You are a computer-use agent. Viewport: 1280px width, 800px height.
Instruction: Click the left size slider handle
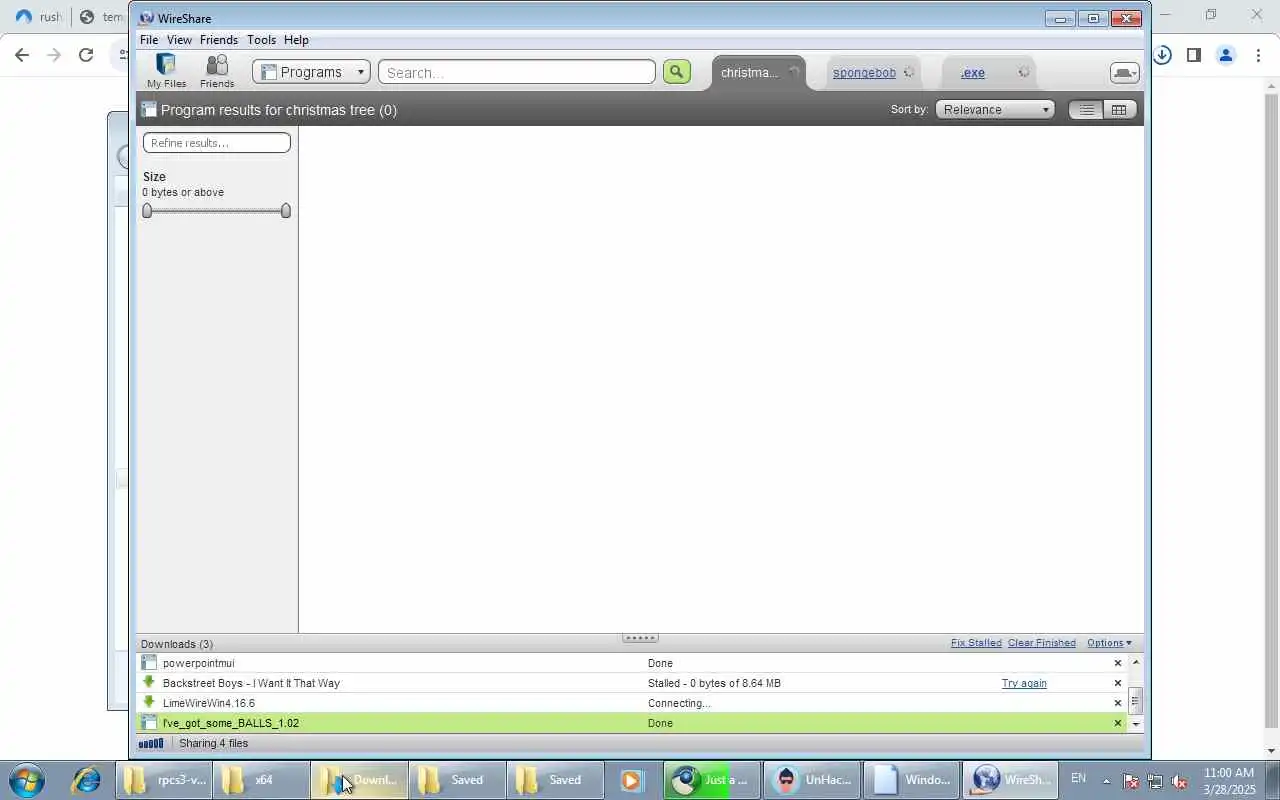[148, 210]
